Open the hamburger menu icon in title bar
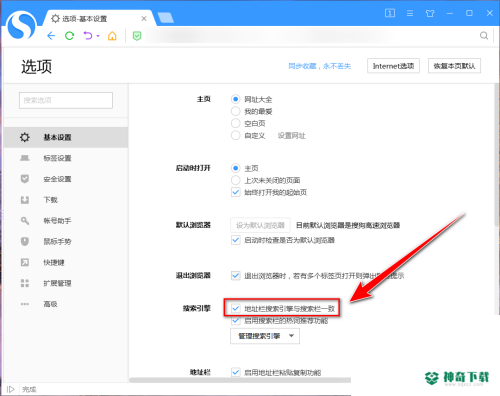The image size is (500, 396). coord(410,13)
